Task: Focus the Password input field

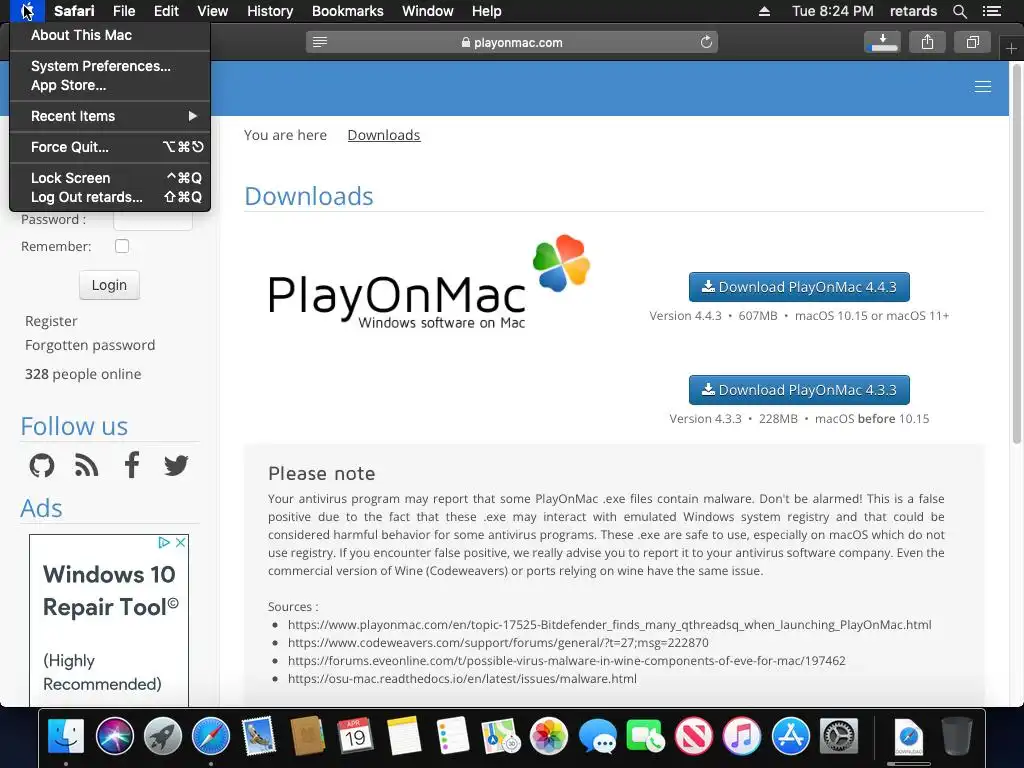Action: (x=153, y=221)
